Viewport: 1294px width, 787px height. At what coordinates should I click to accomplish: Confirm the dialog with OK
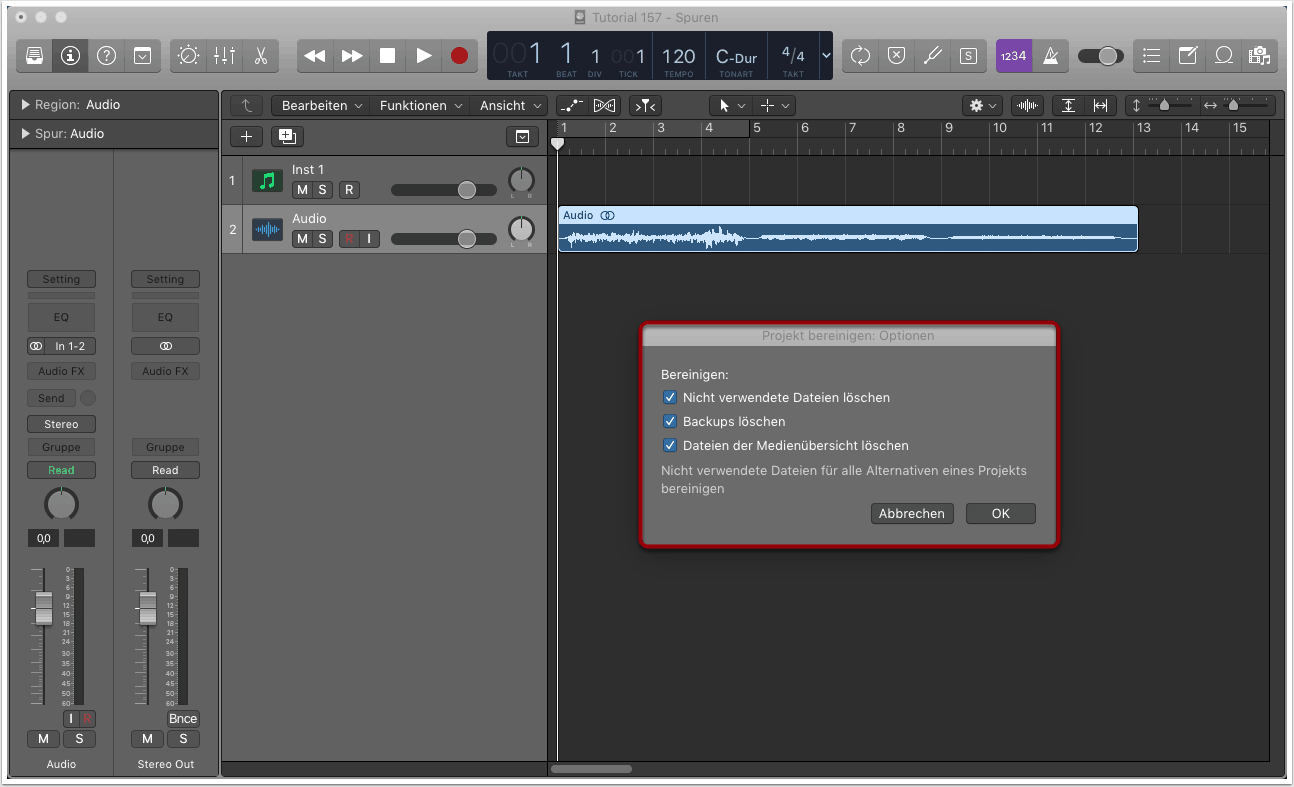(x=1000, y=514)
